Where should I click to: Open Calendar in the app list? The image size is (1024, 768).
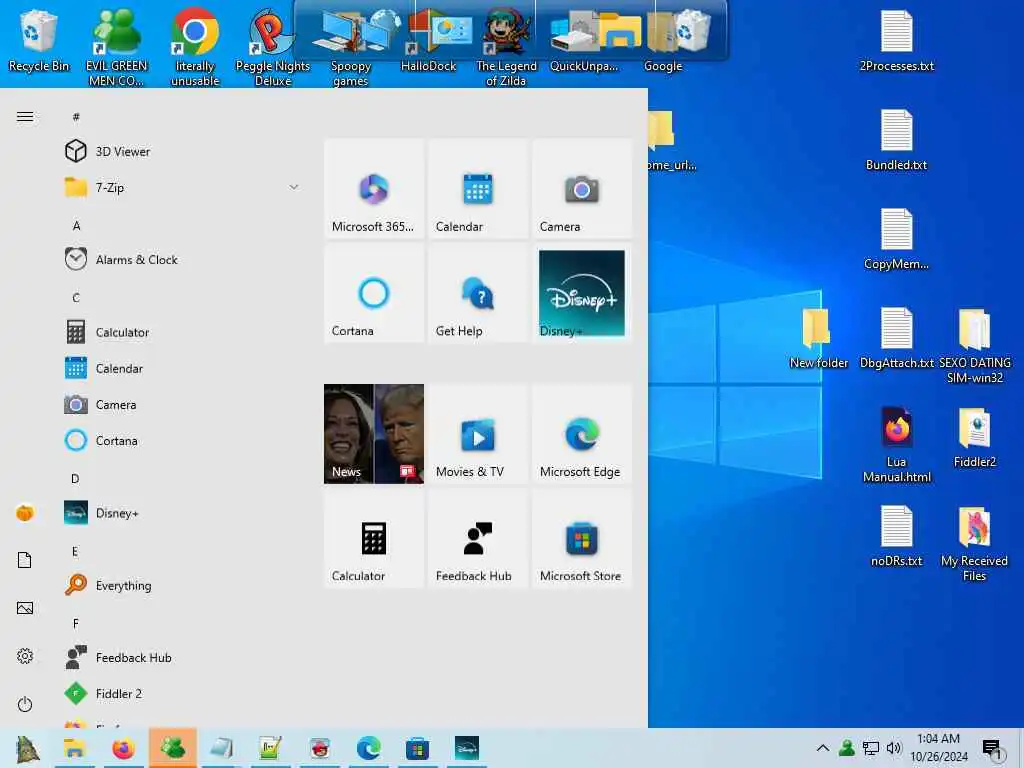(183, 368)
